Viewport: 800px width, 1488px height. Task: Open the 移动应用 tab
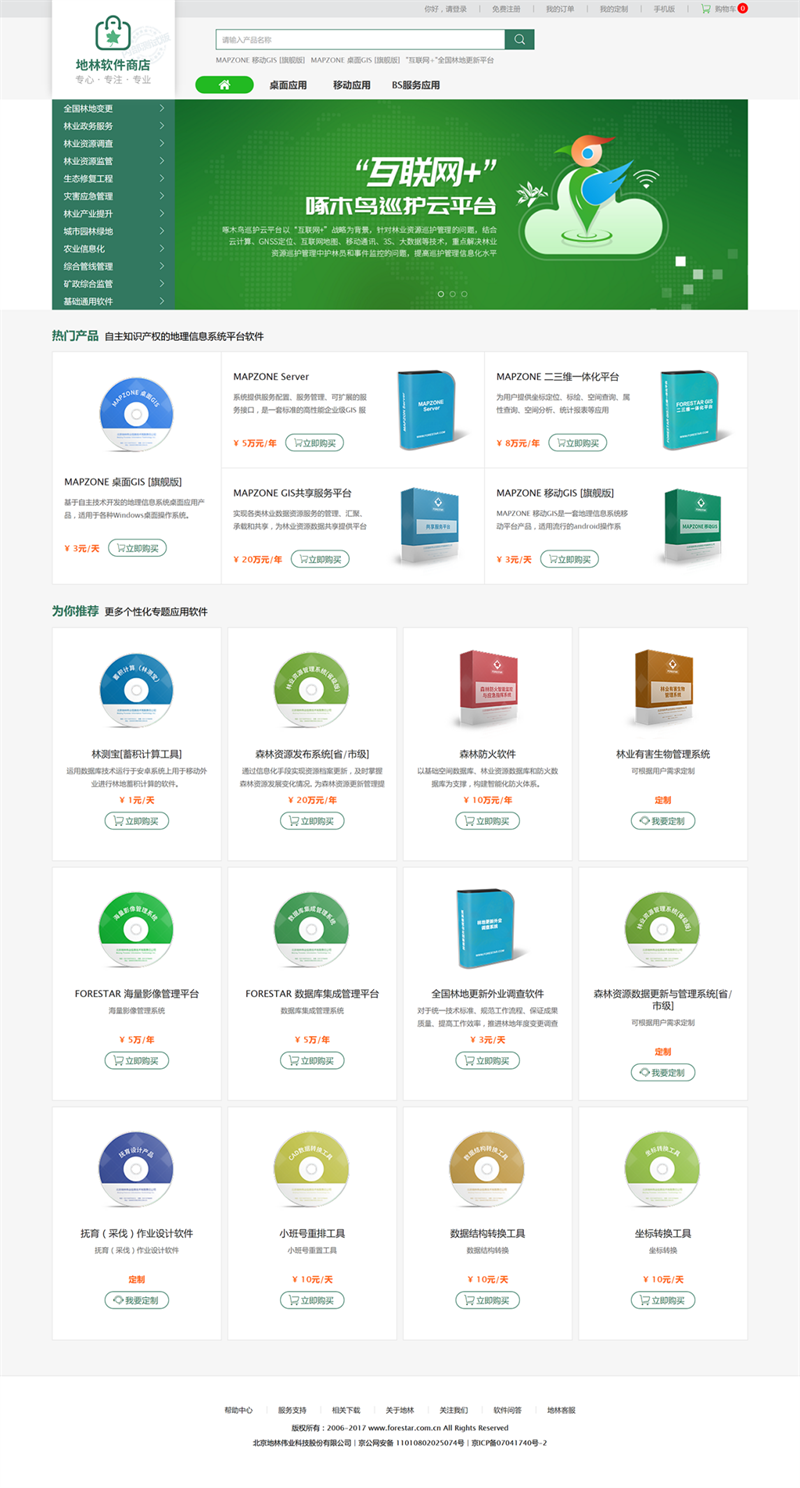[x=352, y=85]
